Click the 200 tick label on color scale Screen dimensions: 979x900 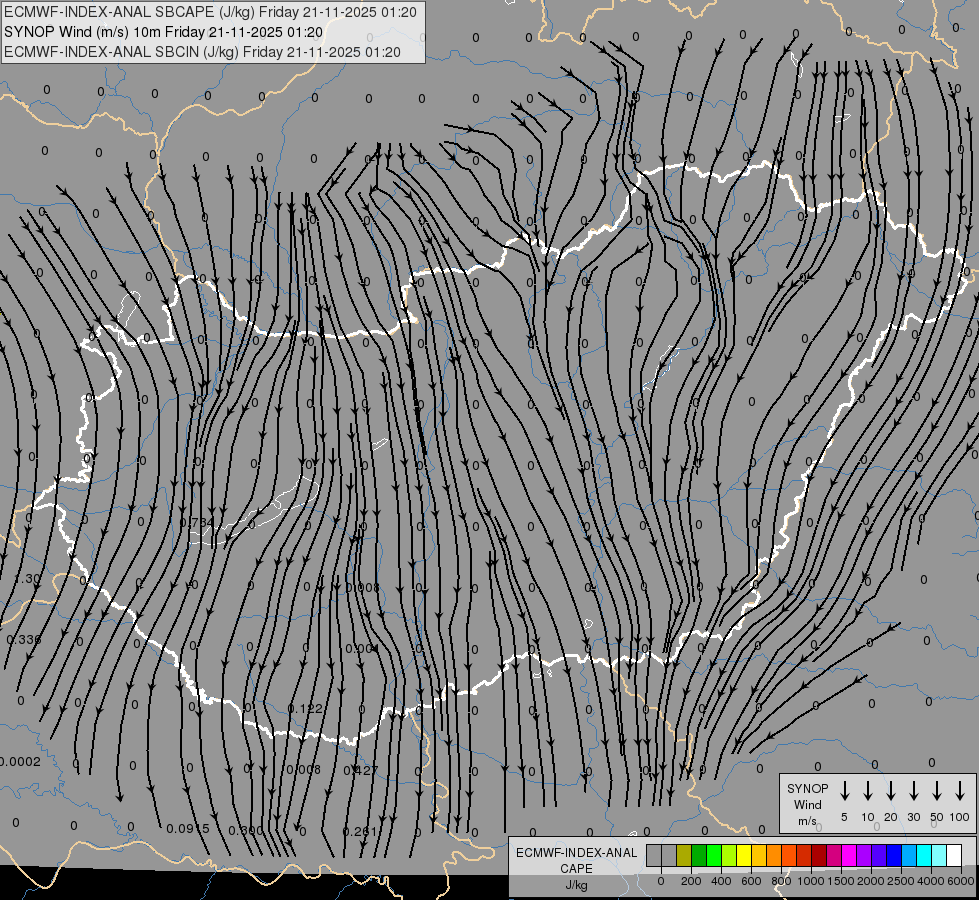point(691,881)
